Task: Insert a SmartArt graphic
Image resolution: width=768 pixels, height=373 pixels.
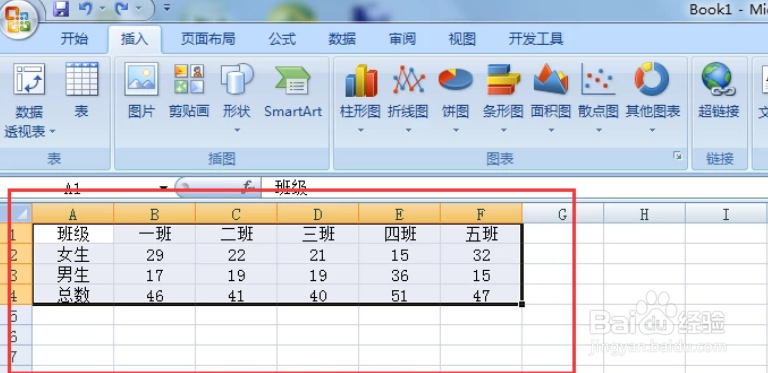Action: pyautogui.click(x=293, y=91)
